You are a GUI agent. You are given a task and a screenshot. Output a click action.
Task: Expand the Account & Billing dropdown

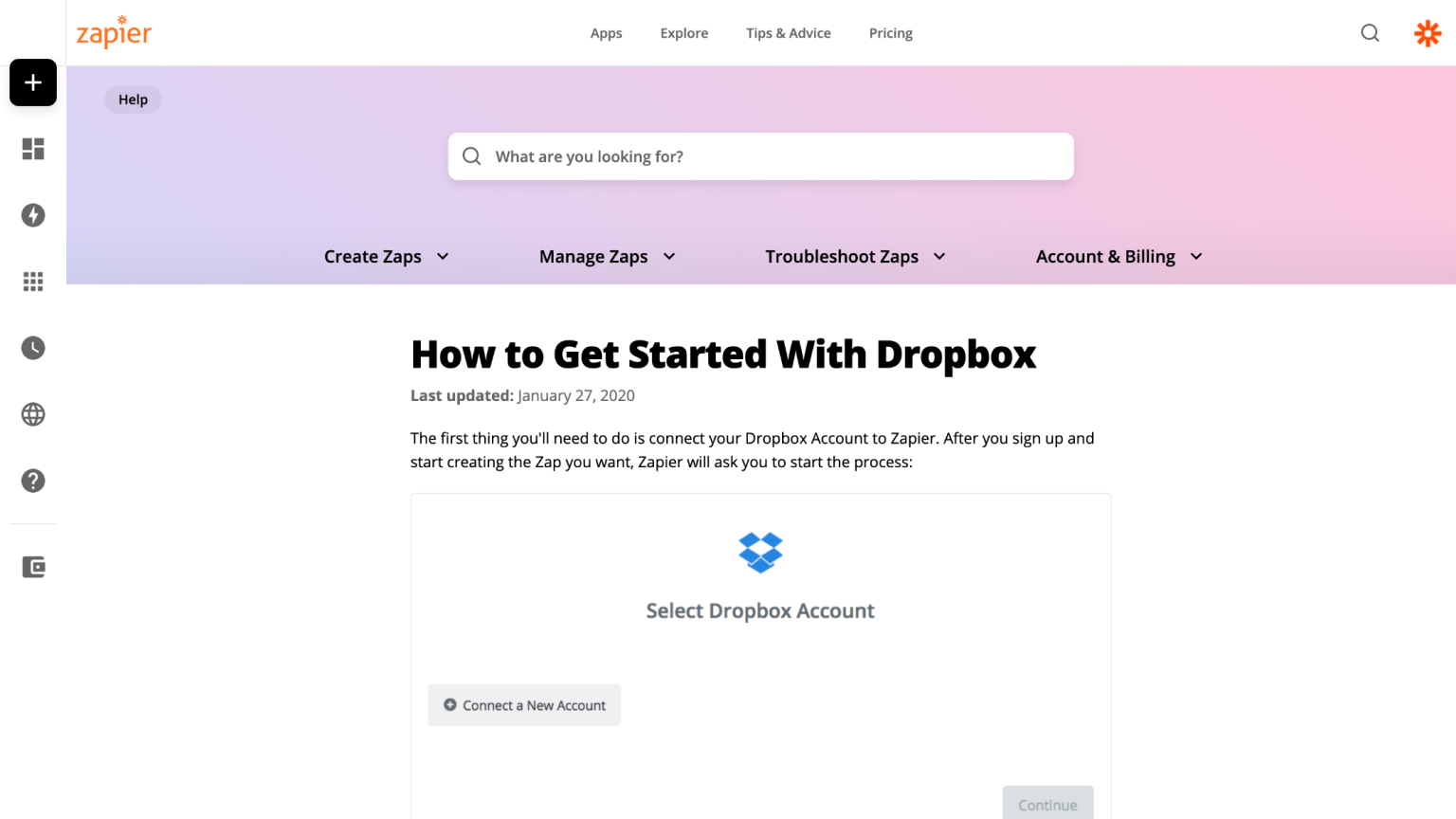[1119, 257]
